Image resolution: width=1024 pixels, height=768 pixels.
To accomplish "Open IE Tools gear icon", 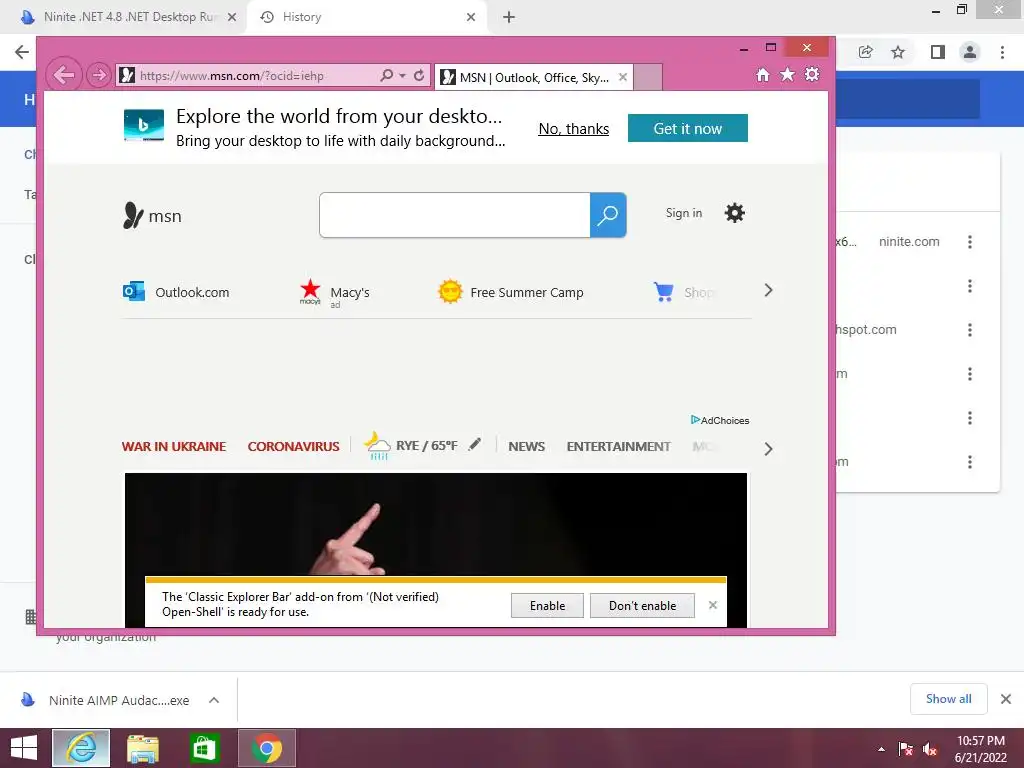I will [x=812, y=74].
